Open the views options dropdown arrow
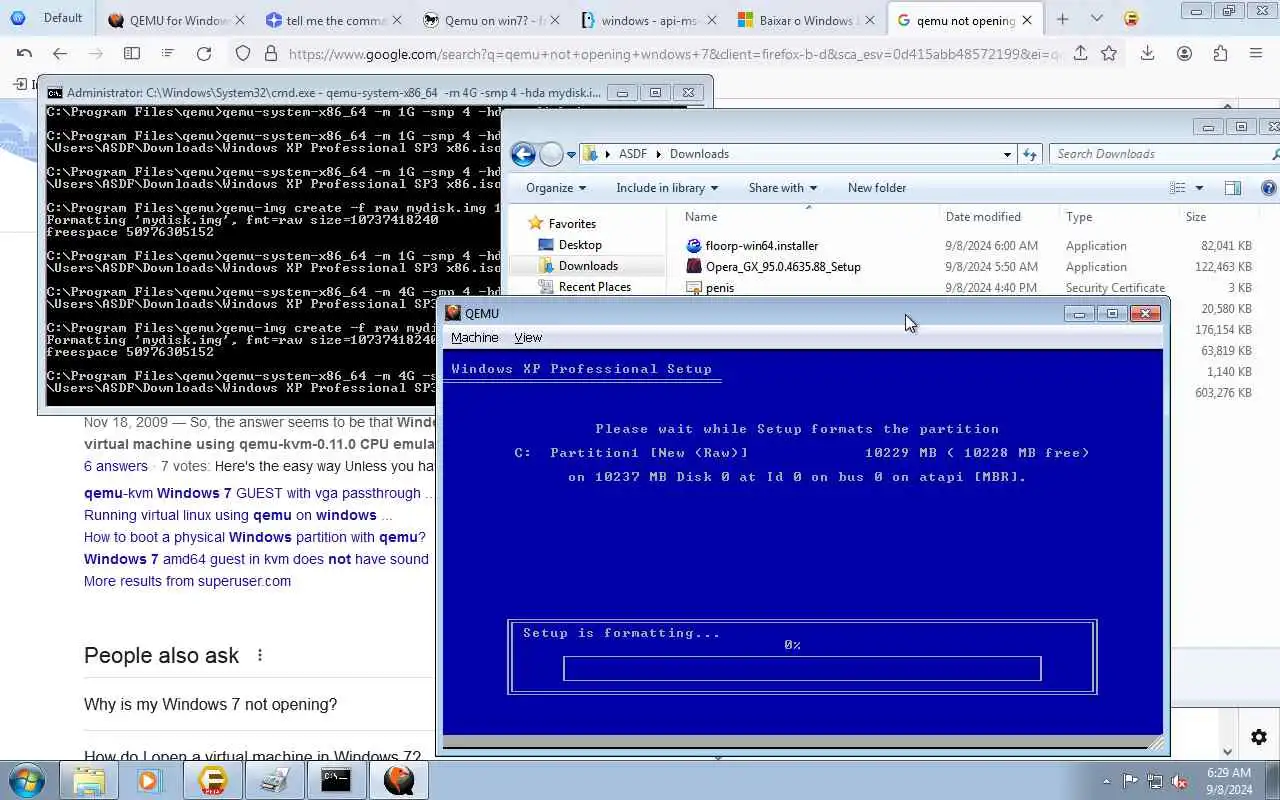Image resolution: width=1280 pixels, height=800 pixels. 1199,188
